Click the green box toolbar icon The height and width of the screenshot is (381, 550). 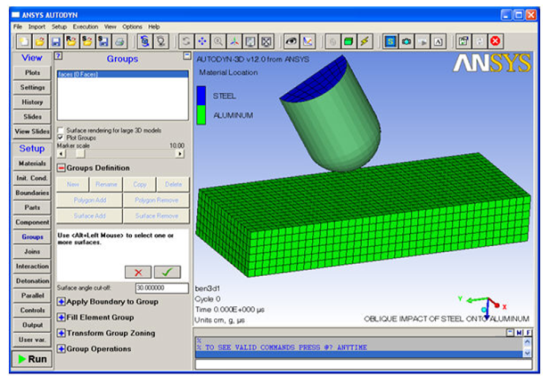pos(348,42)
